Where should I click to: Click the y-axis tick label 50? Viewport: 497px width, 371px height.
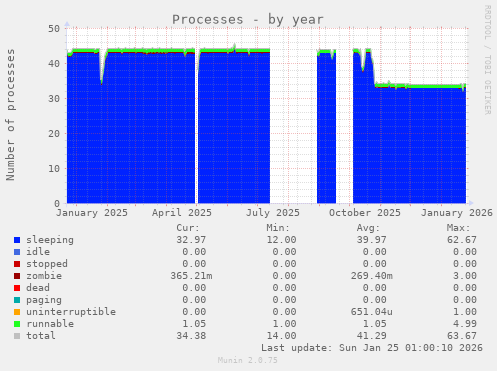54,29
